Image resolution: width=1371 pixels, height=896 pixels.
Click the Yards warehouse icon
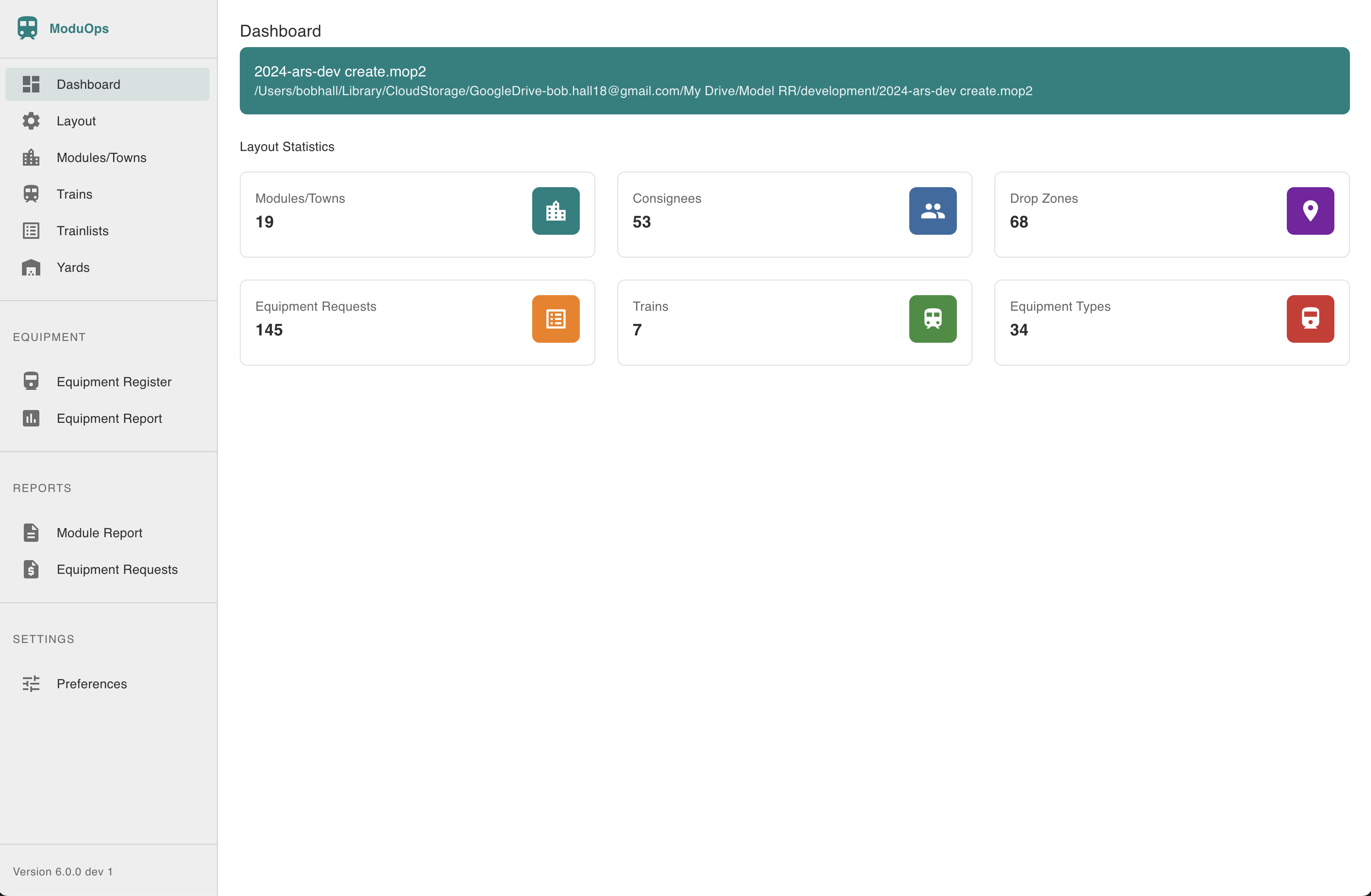click(31, 267)
